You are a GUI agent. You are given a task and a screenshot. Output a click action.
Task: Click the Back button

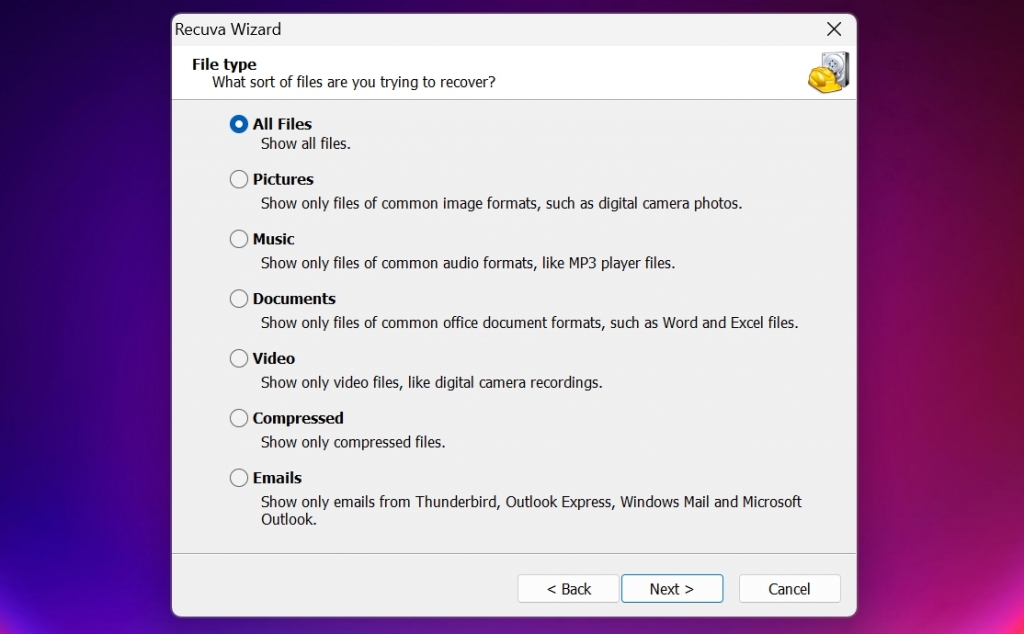coord(568,588)
